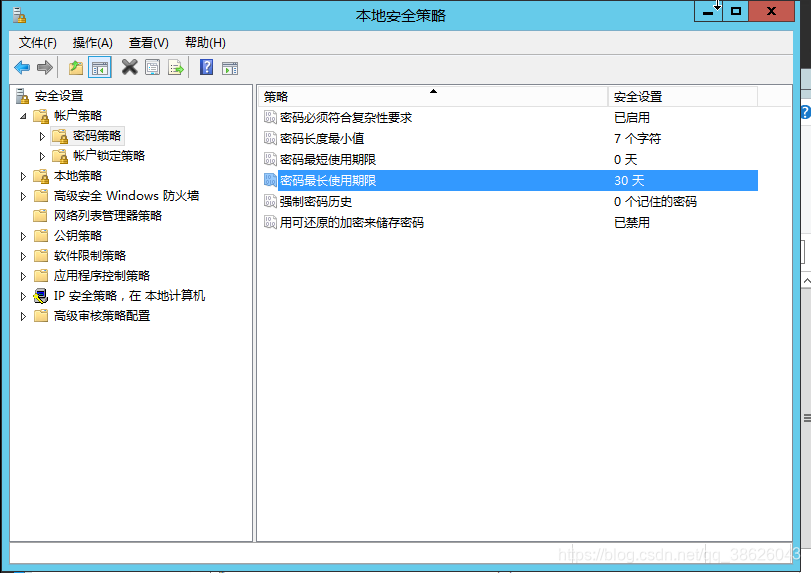Expand the 本地策略 tree node
811x573 pixels.
pyautogui.click(x=23, y=176)
